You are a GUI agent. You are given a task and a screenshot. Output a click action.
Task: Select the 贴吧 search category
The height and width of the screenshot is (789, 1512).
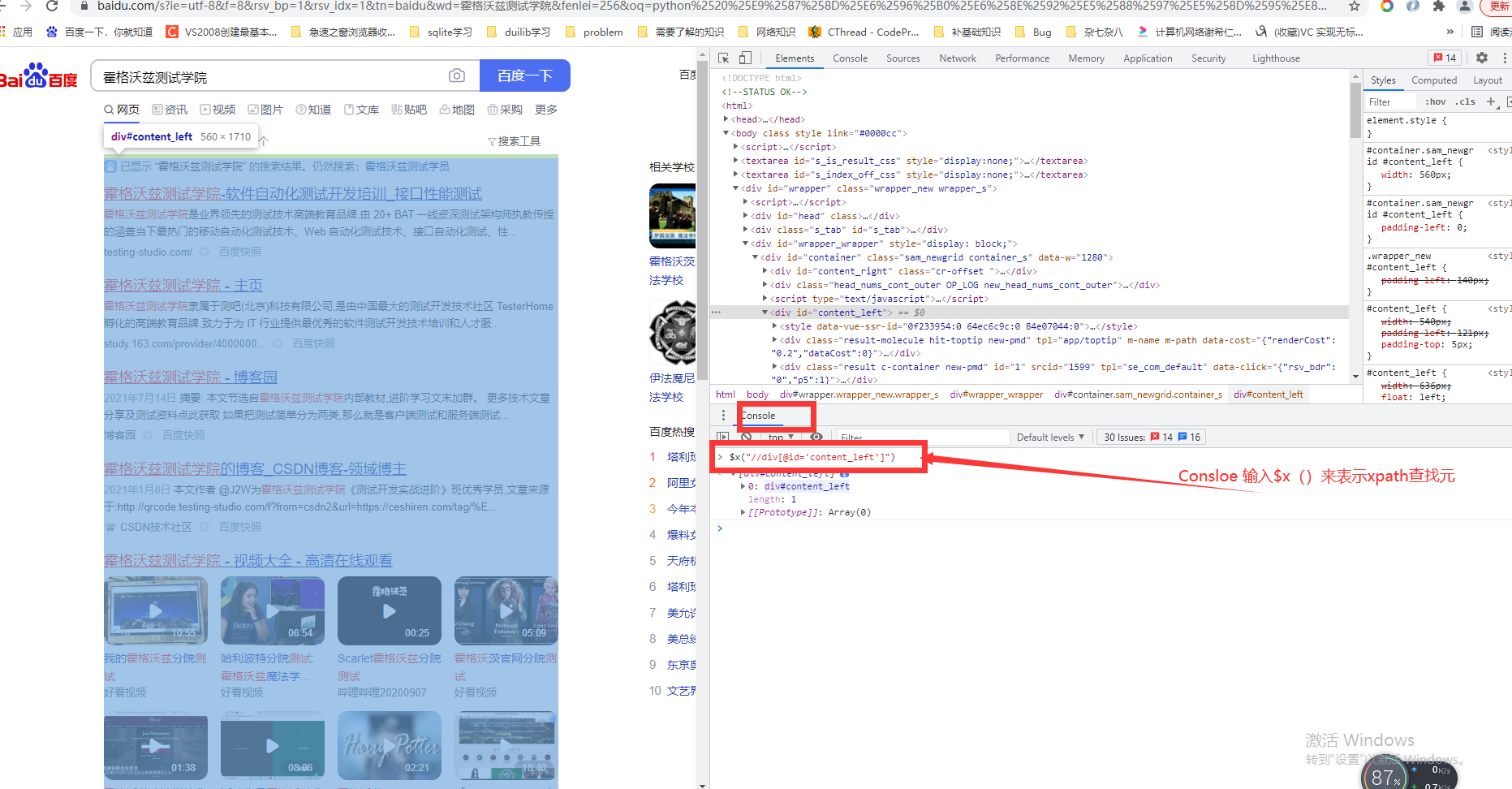coord(409,110)
